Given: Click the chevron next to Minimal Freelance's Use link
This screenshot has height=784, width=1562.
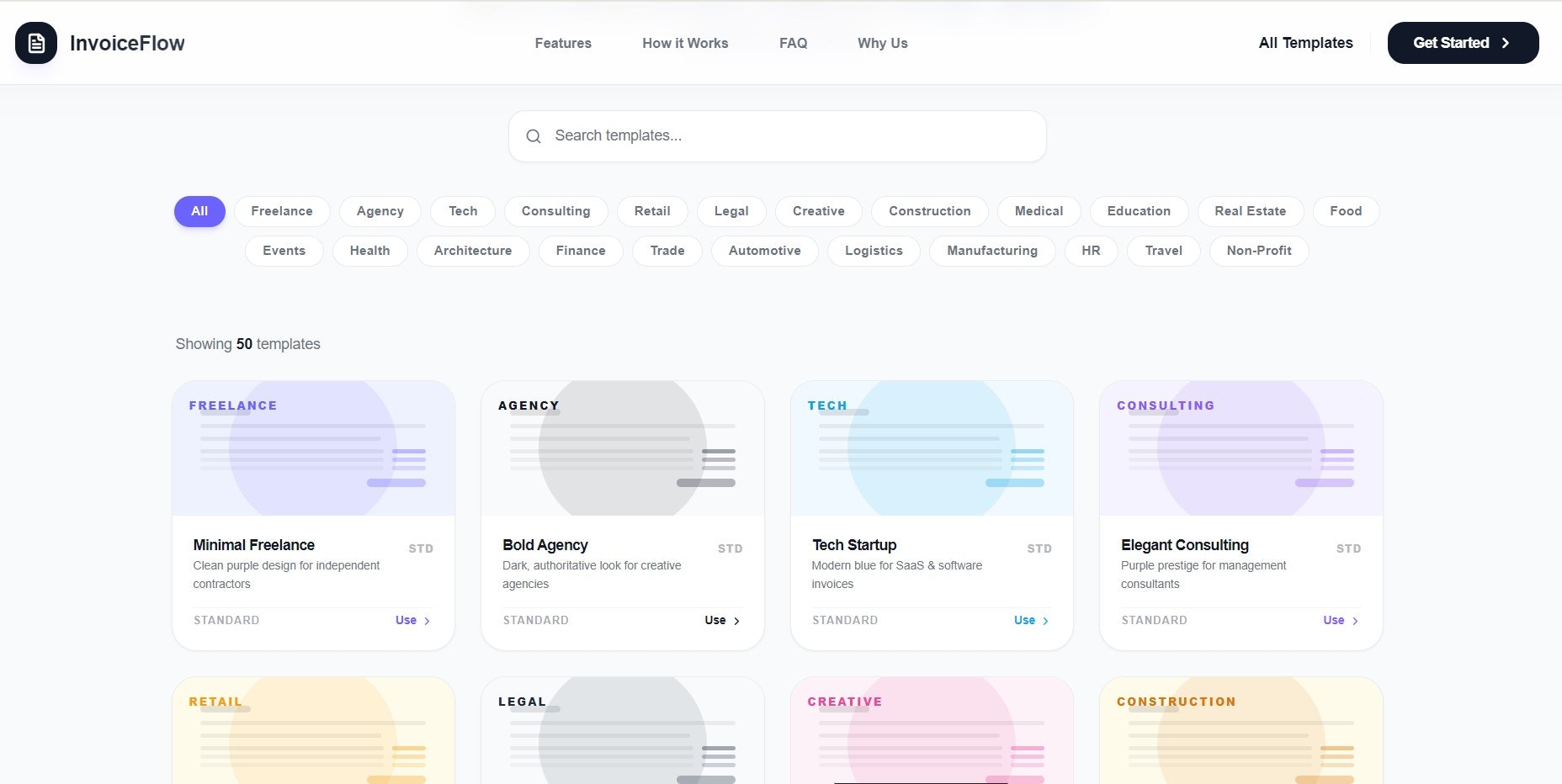Looking at the screenshot, I should pos(427,620).
